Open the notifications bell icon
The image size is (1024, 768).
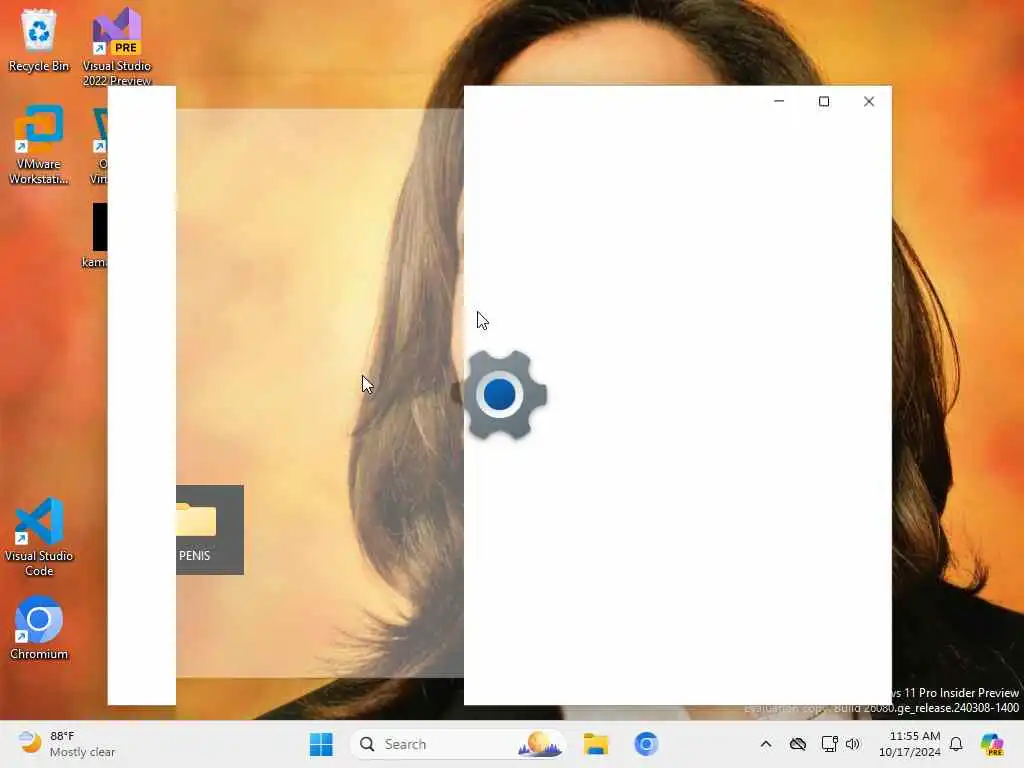click(x=956, y=744)
